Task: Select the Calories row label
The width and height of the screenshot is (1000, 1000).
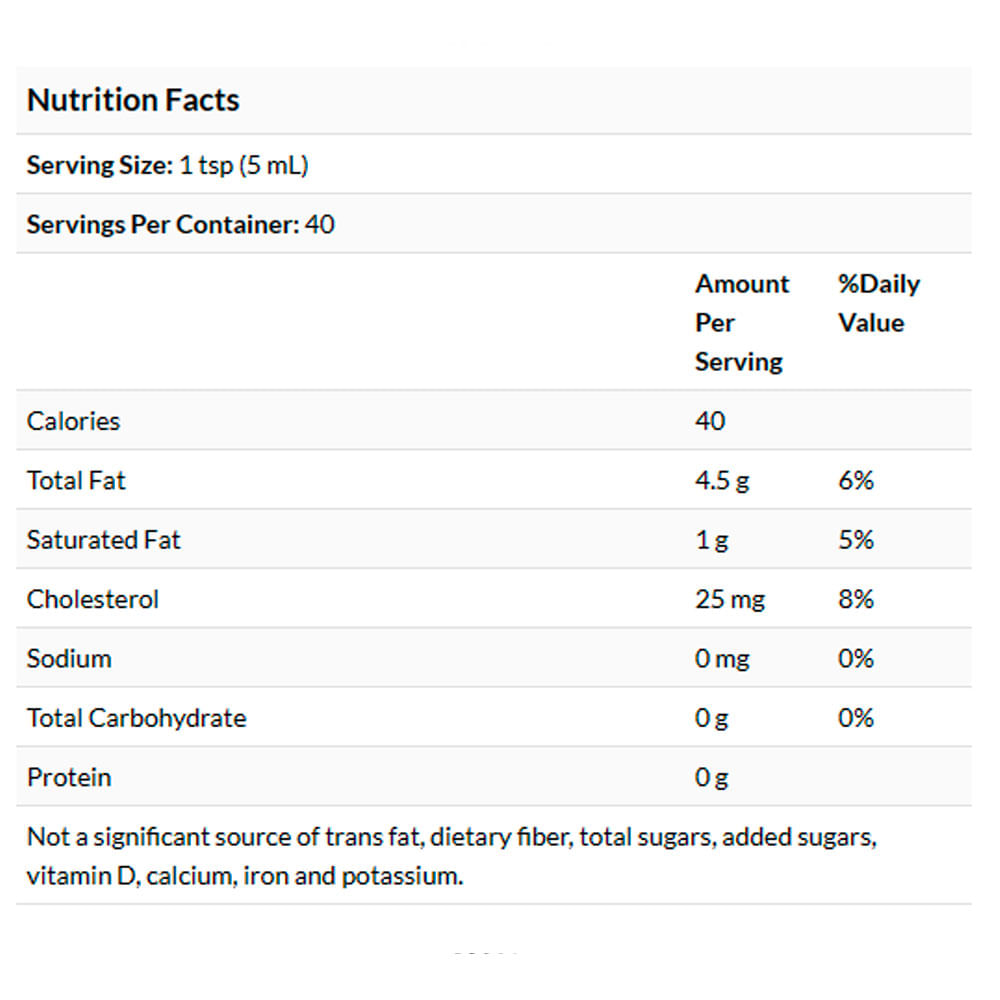Action: [x=73, y=421]
